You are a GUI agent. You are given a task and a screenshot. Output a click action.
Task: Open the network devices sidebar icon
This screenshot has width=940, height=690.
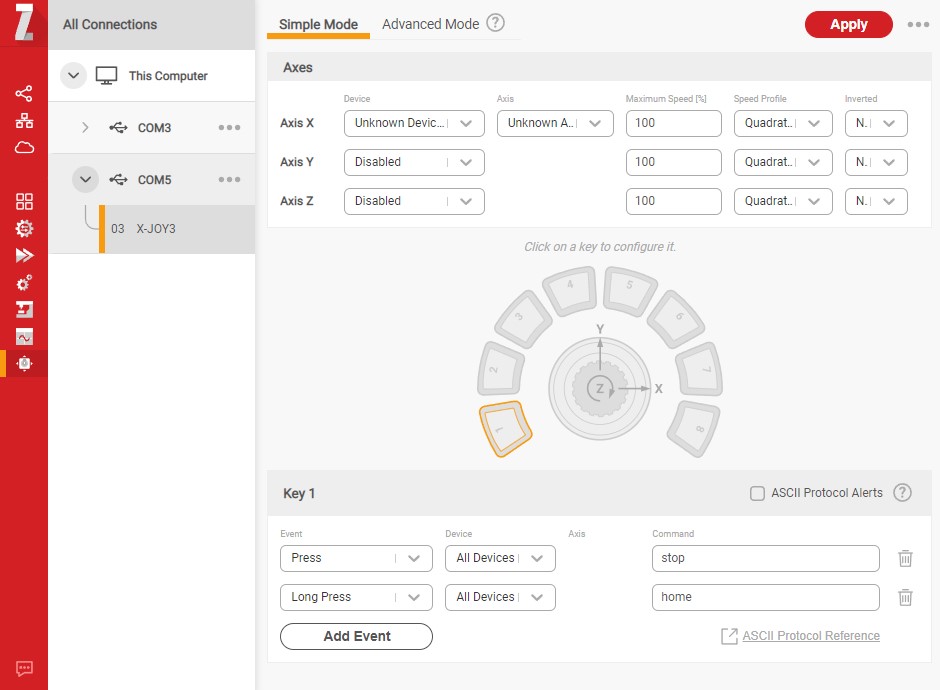(24, 120)
